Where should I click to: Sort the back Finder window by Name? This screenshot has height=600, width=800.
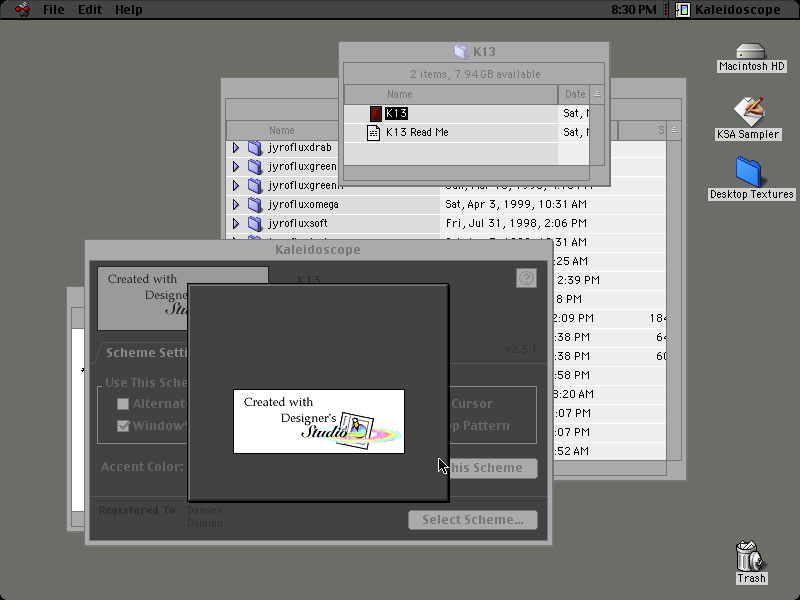point(282,130)
